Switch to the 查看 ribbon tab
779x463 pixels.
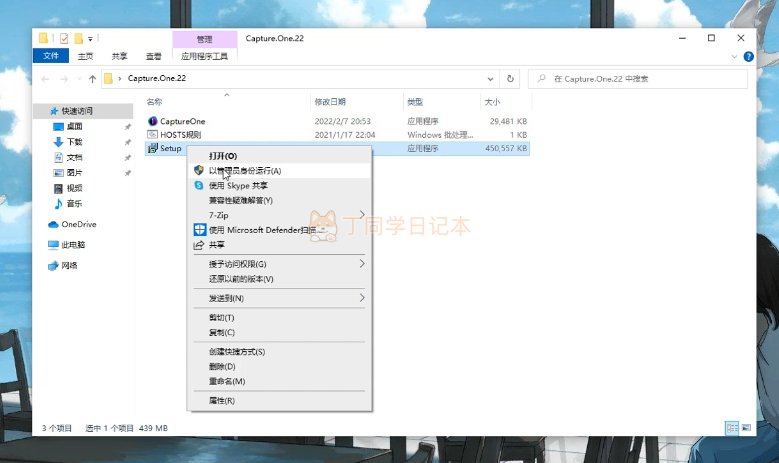[x=154, y=56]
